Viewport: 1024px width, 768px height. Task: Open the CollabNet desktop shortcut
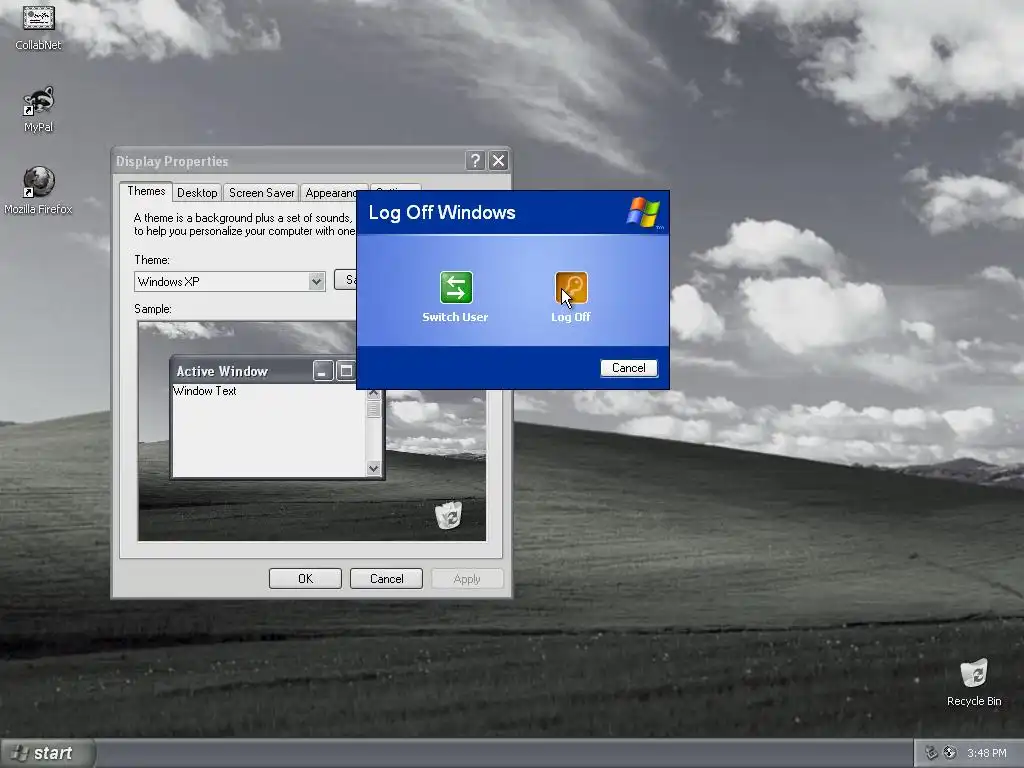39,26
